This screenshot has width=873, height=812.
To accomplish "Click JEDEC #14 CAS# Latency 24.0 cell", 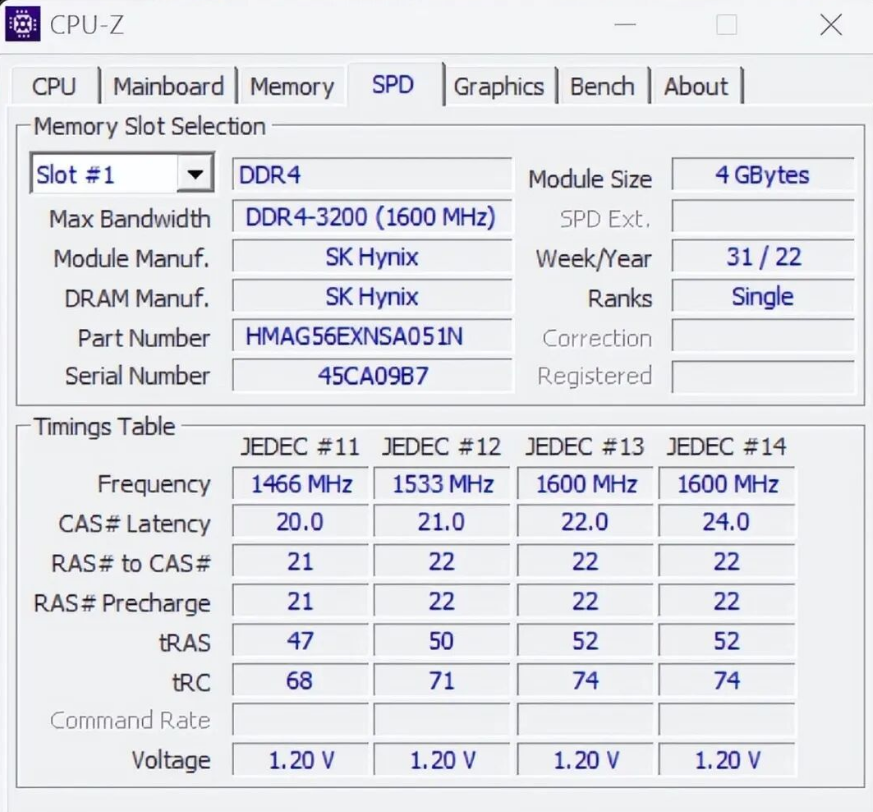I will pyautogui.click(x=726, y=523).
